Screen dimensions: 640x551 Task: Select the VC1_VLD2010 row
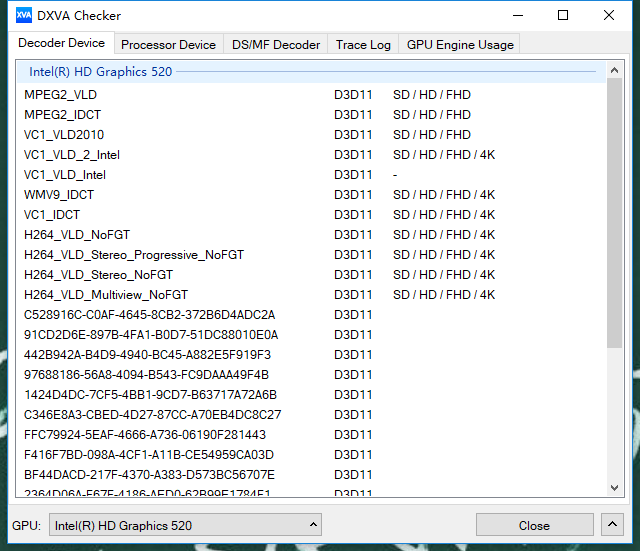tap(312, 135)
